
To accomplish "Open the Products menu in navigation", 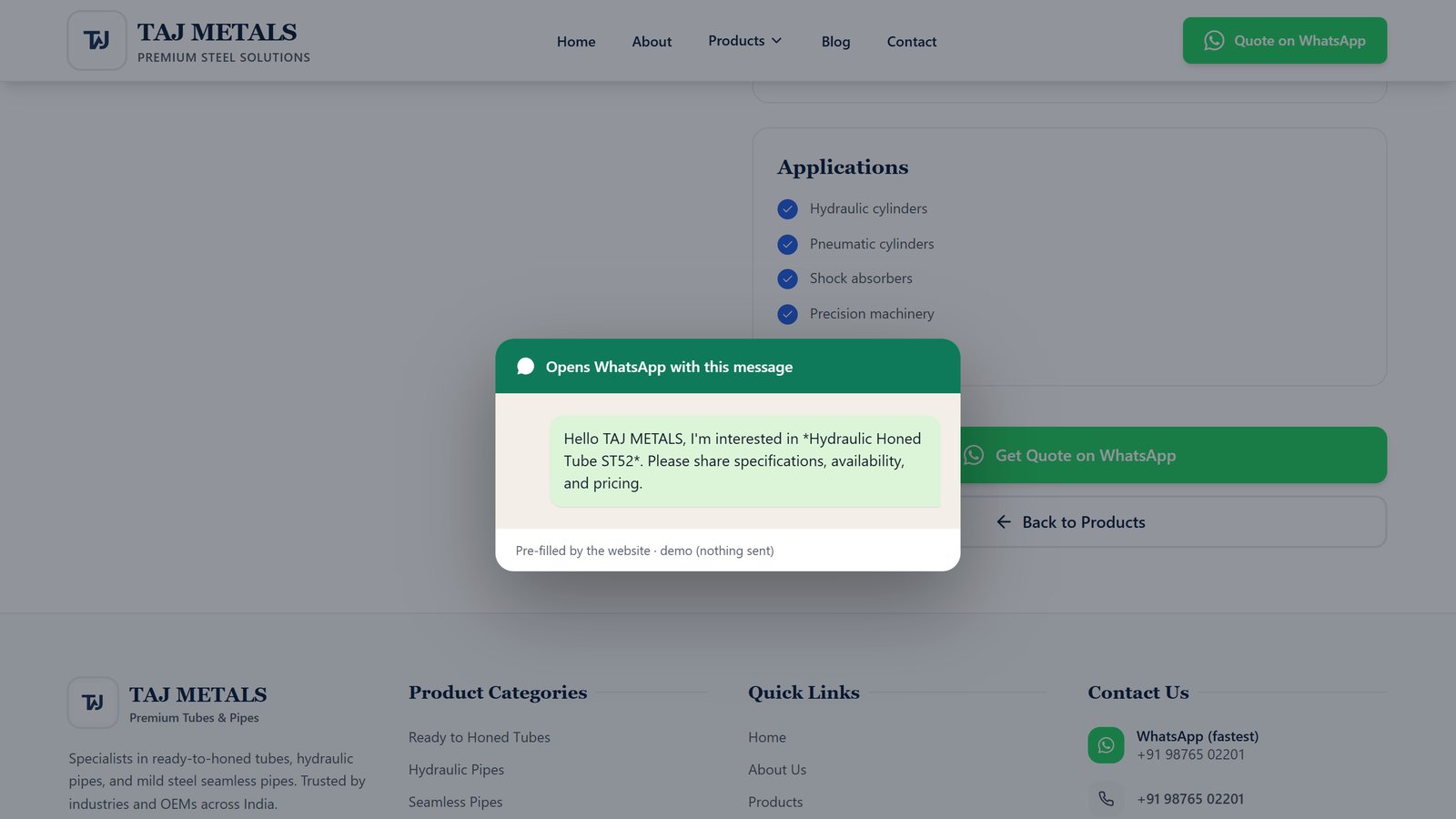I will pyautogui.click(x=745, y=41).
